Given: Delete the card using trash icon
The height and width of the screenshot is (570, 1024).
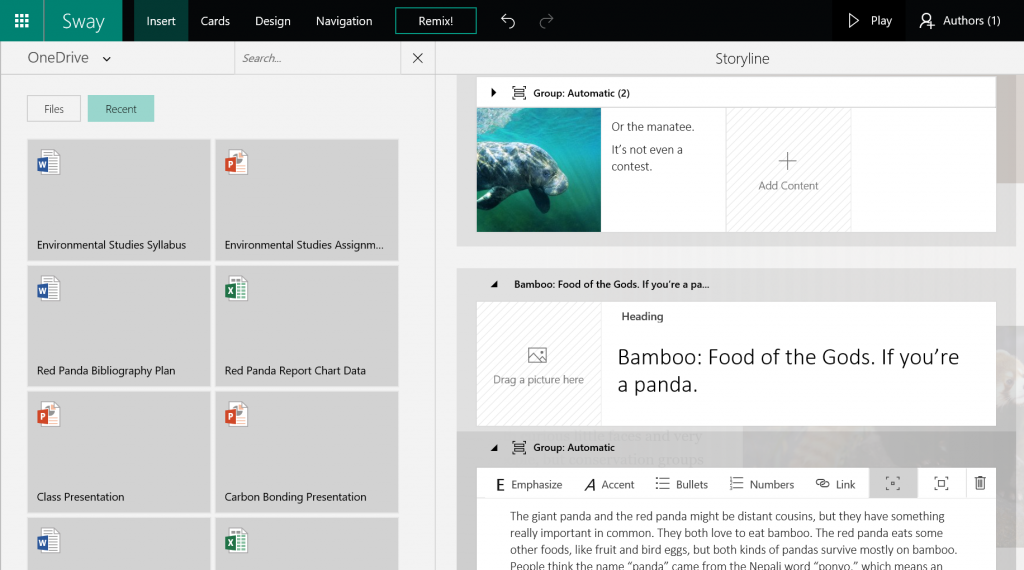Looking at the screenshot, I should pos(980,484).
